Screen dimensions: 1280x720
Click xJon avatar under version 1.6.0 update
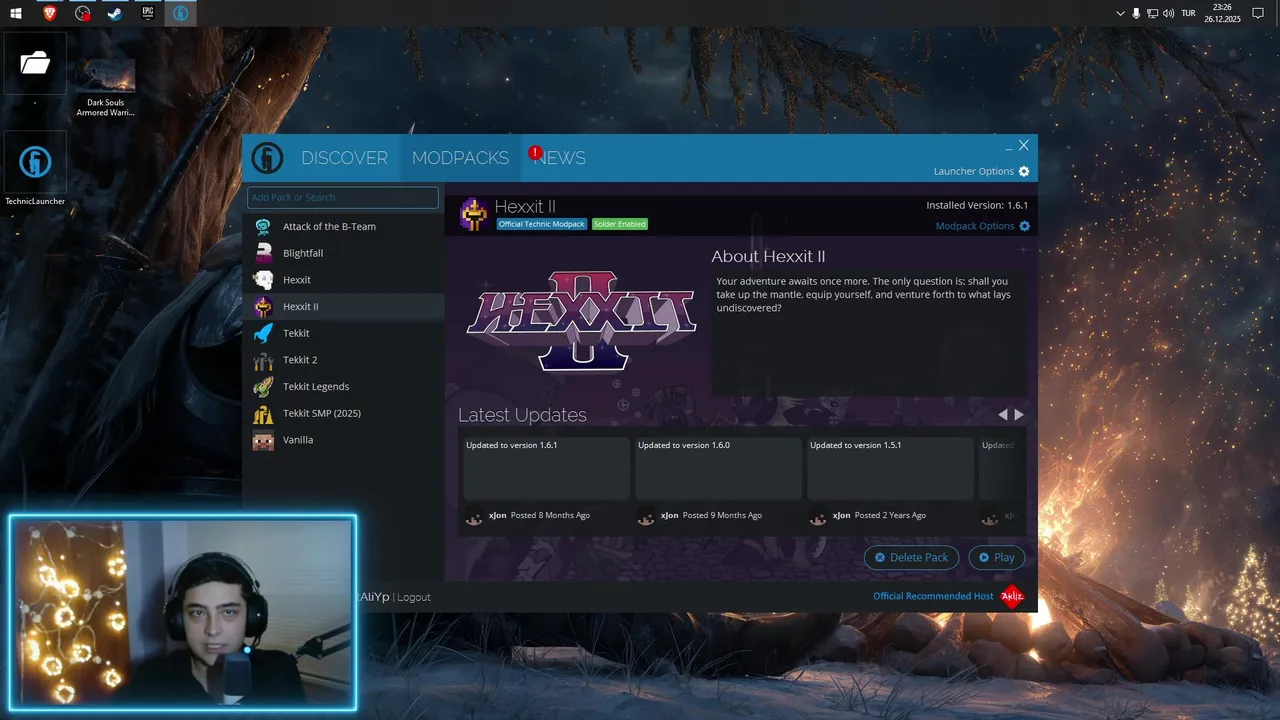(x=646, y=517)
